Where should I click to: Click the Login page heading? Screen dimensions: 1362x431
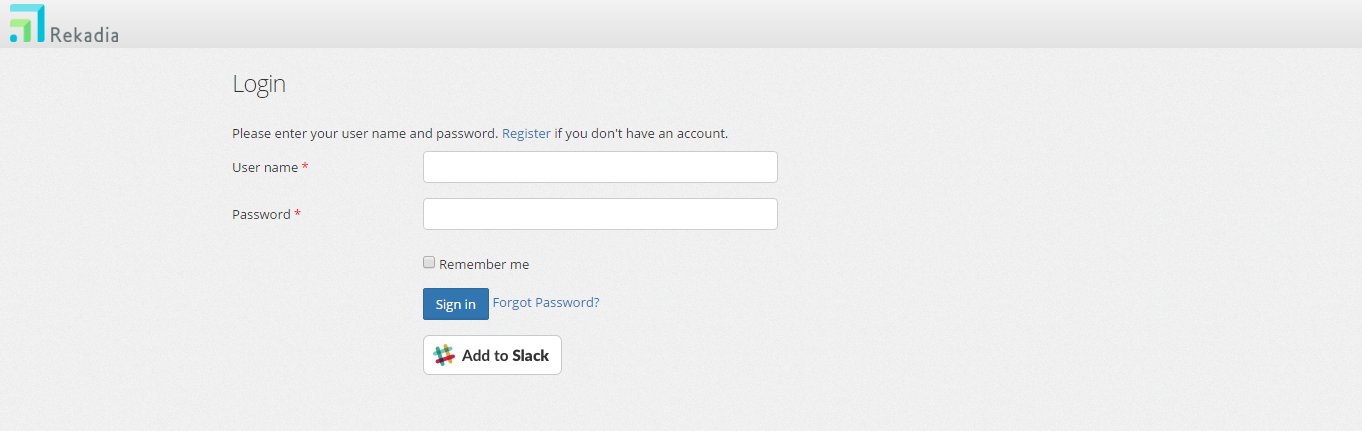coord(259,84)
